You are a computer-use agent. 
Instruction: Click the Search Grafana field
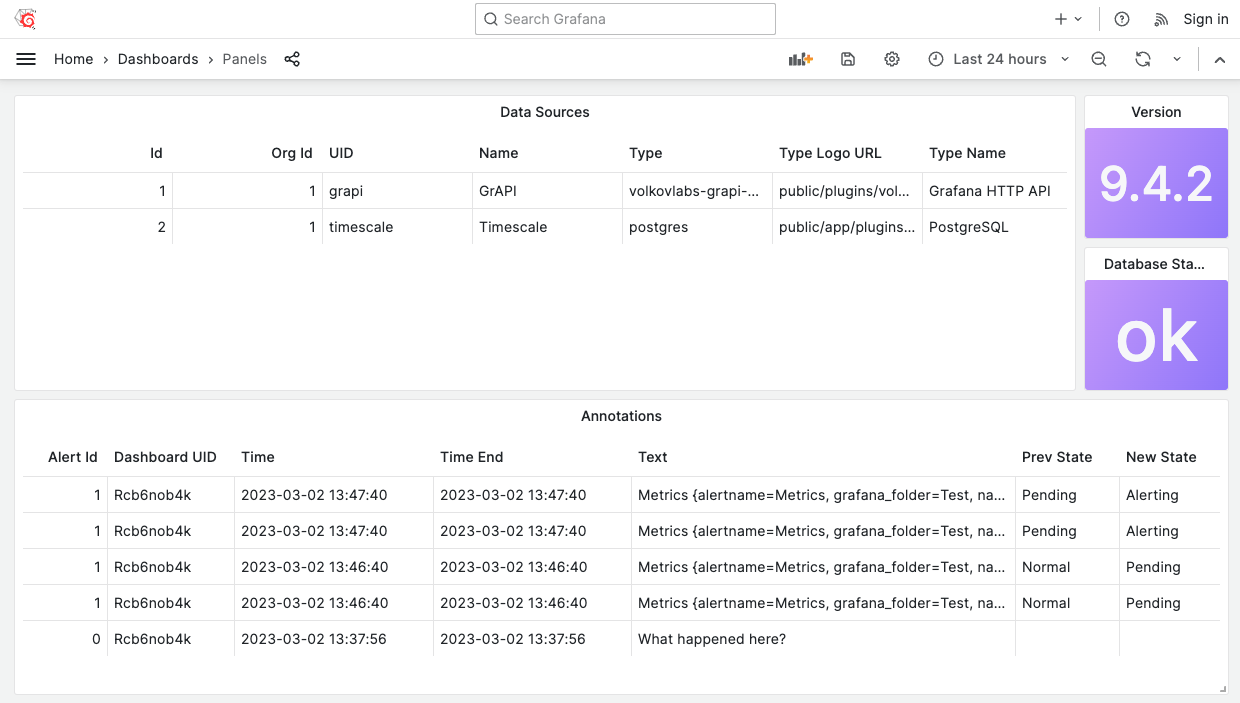625,19
